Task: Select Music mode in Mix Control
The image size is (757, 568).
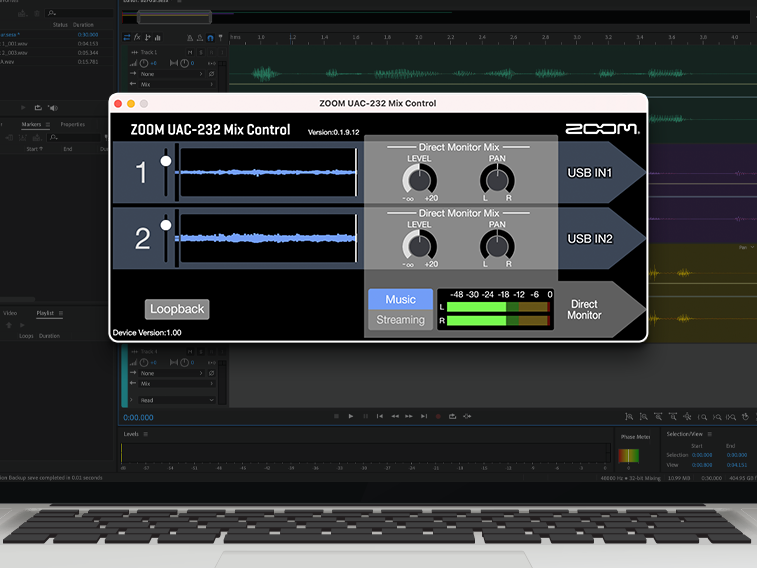Action: (400, 299)
